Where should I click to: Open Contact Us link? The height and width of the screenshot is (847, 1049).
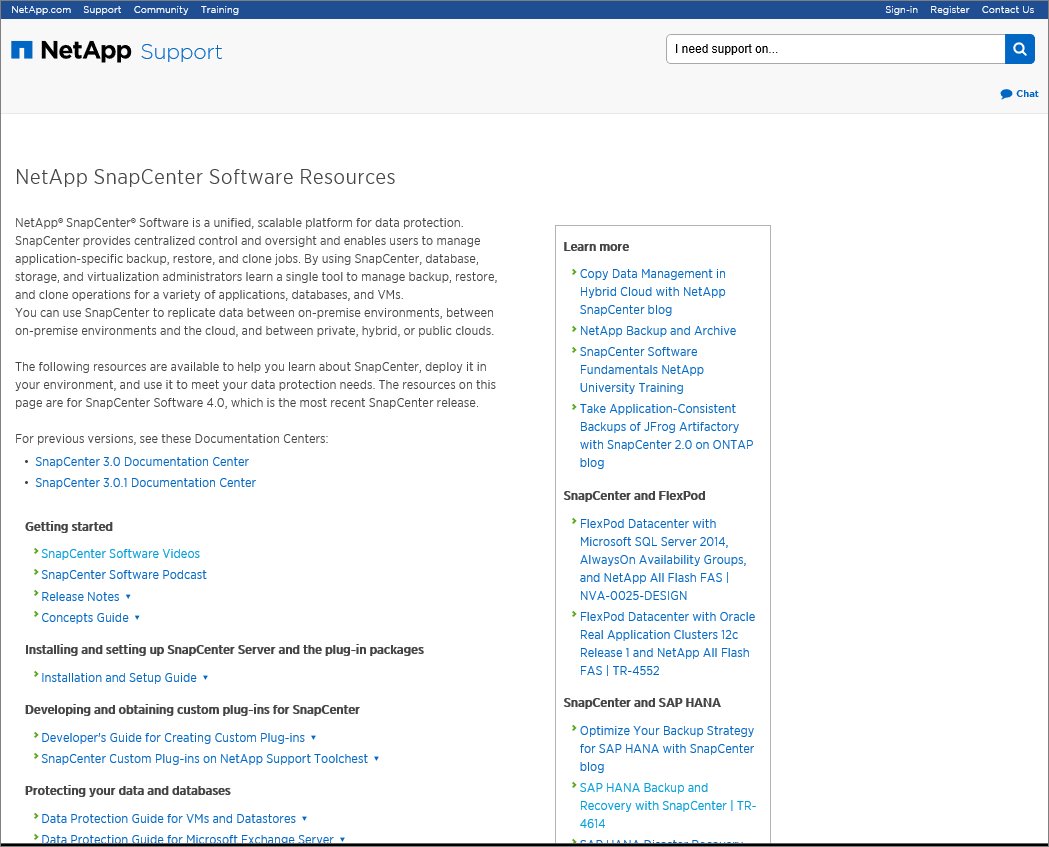pyautogui.click(x=1008, y=9)
